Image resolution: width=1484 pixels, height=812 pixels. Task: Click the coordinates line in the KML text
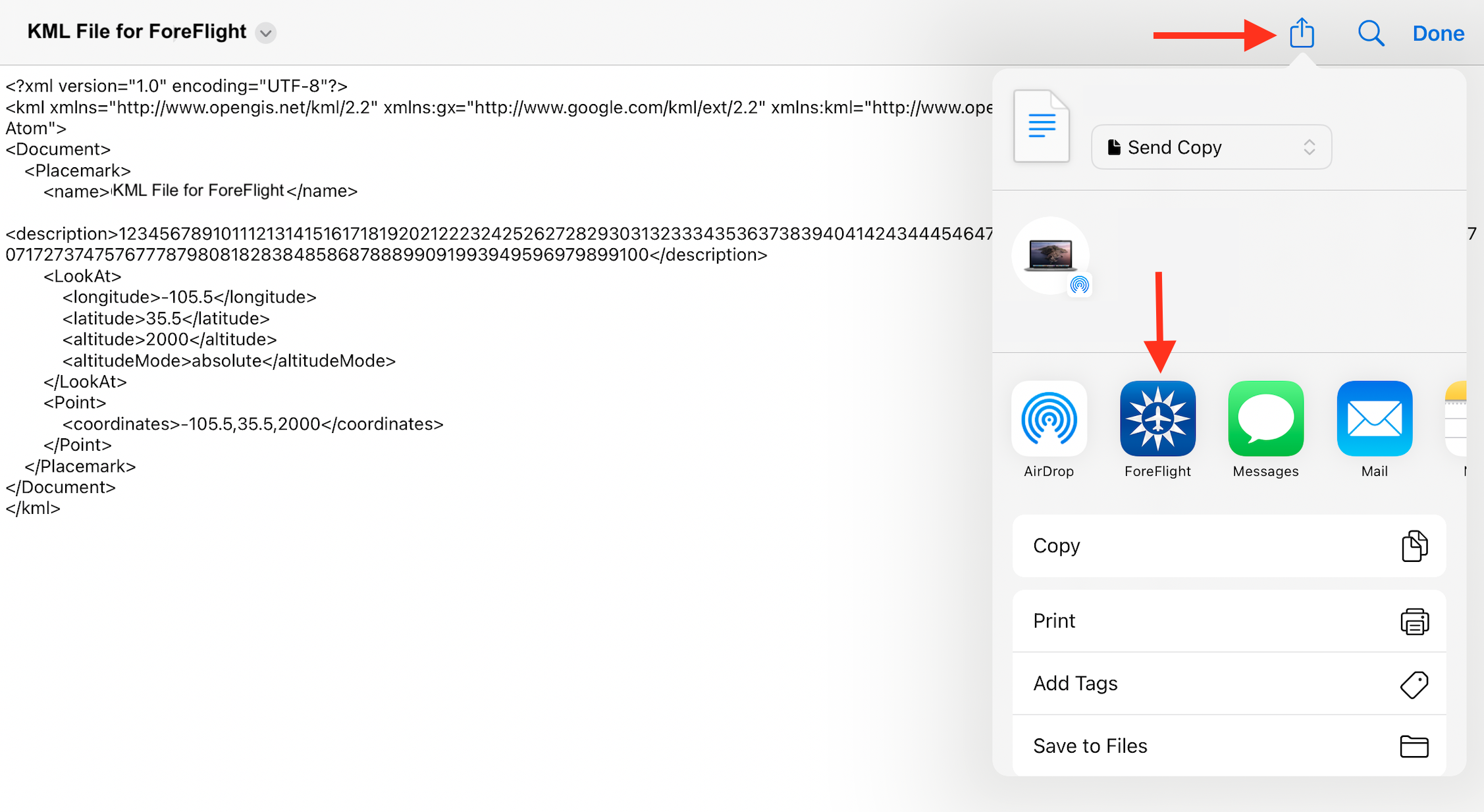pyautogui.click(x=253, y=424)
